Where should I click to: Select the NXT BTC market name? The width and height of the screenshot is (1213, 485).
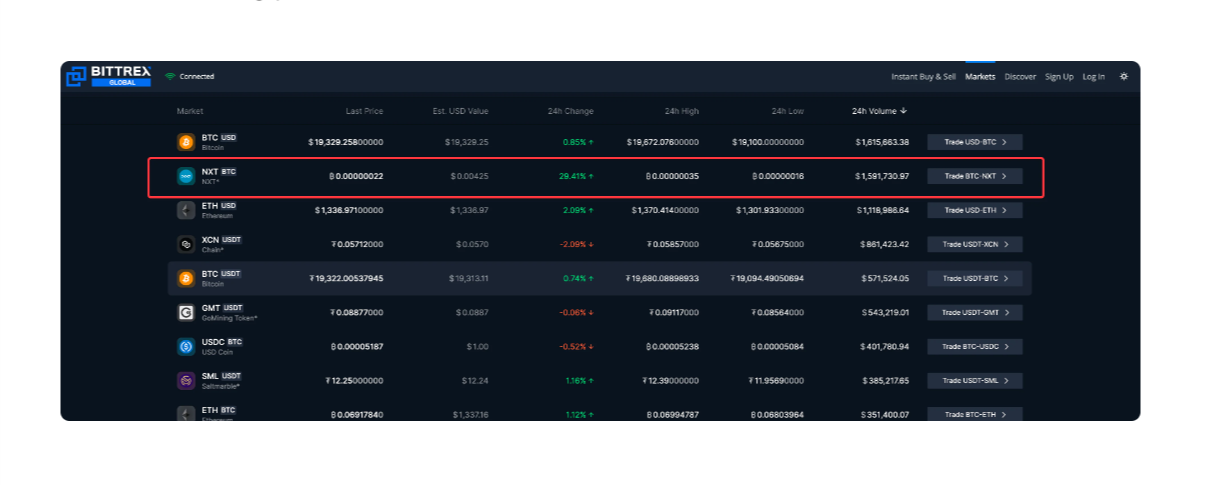pyautogui.click(x=219, y=172)
